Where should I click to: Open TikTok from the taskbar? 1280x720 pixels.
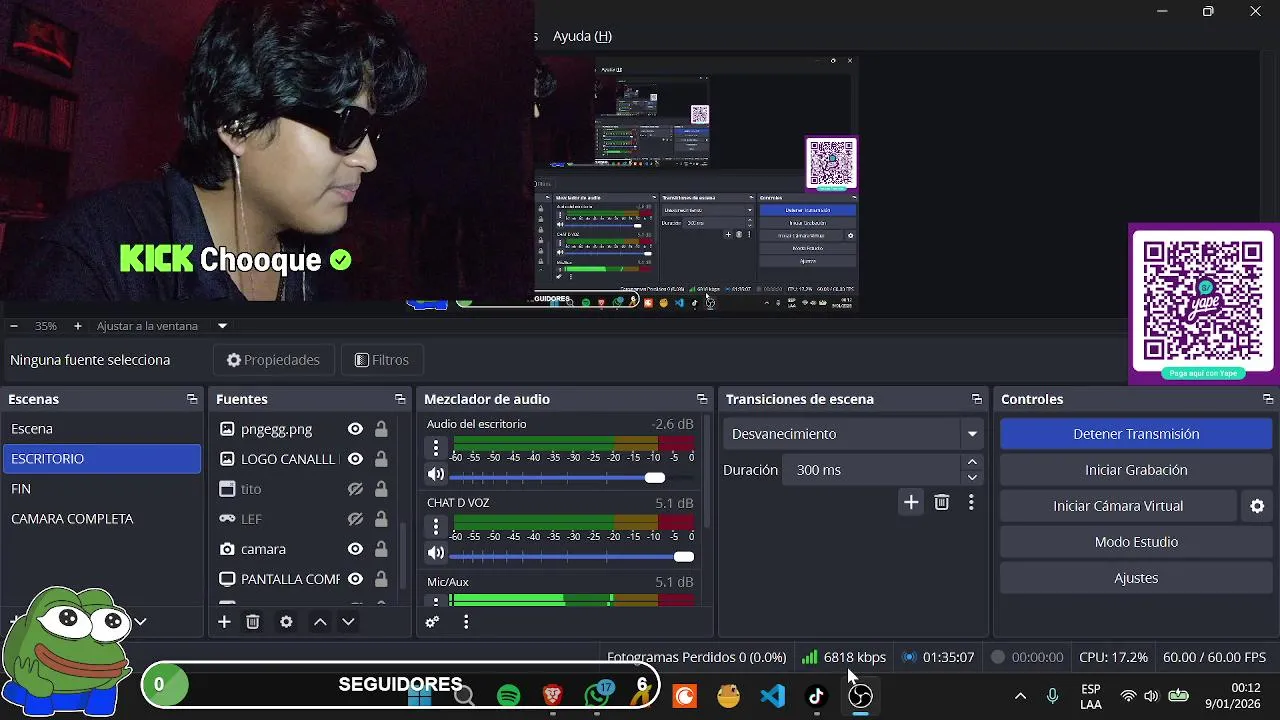point(816,695)
